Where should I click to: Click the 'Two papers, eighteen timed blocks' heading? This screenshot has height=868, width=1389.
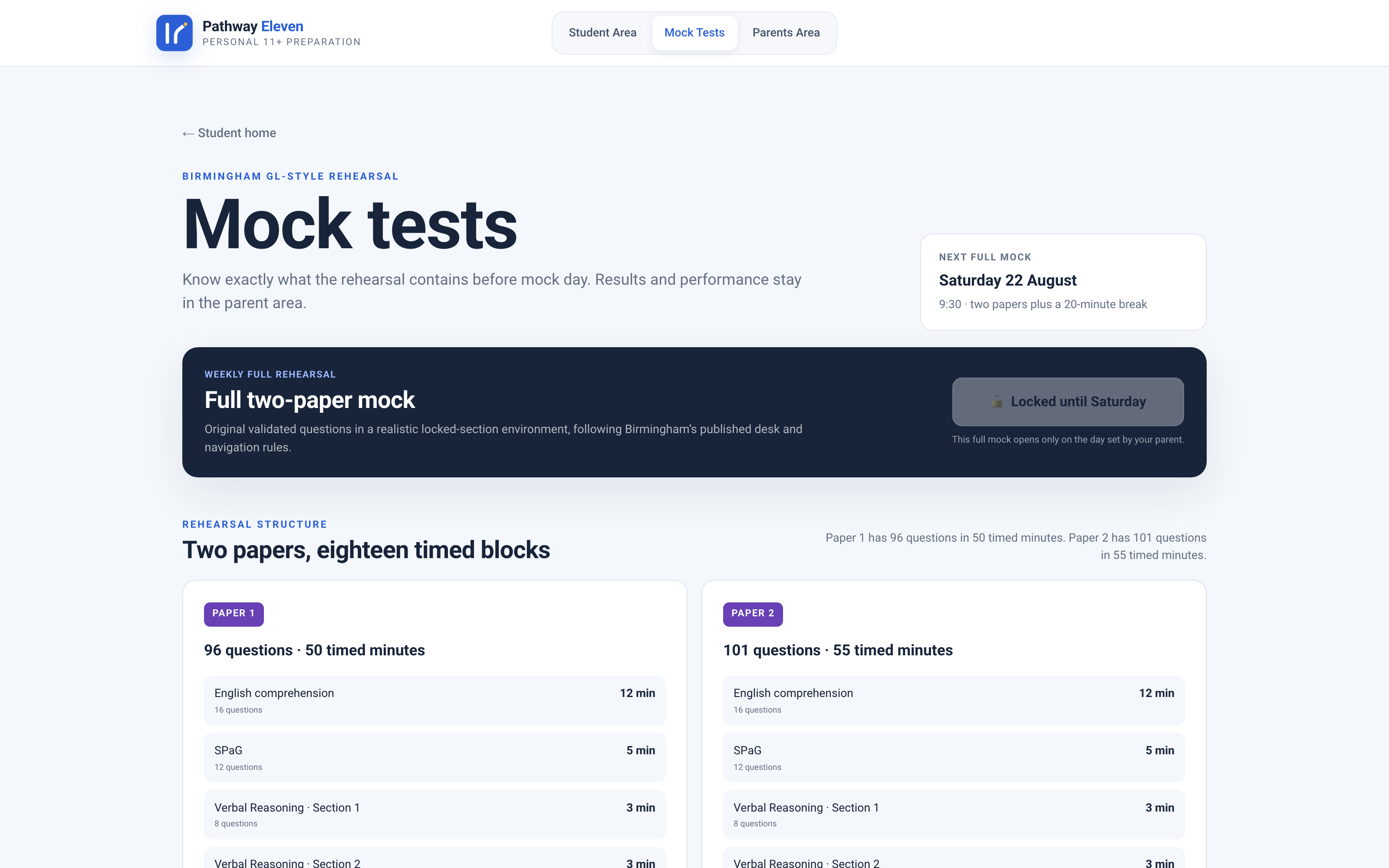(x=366, y=550)
